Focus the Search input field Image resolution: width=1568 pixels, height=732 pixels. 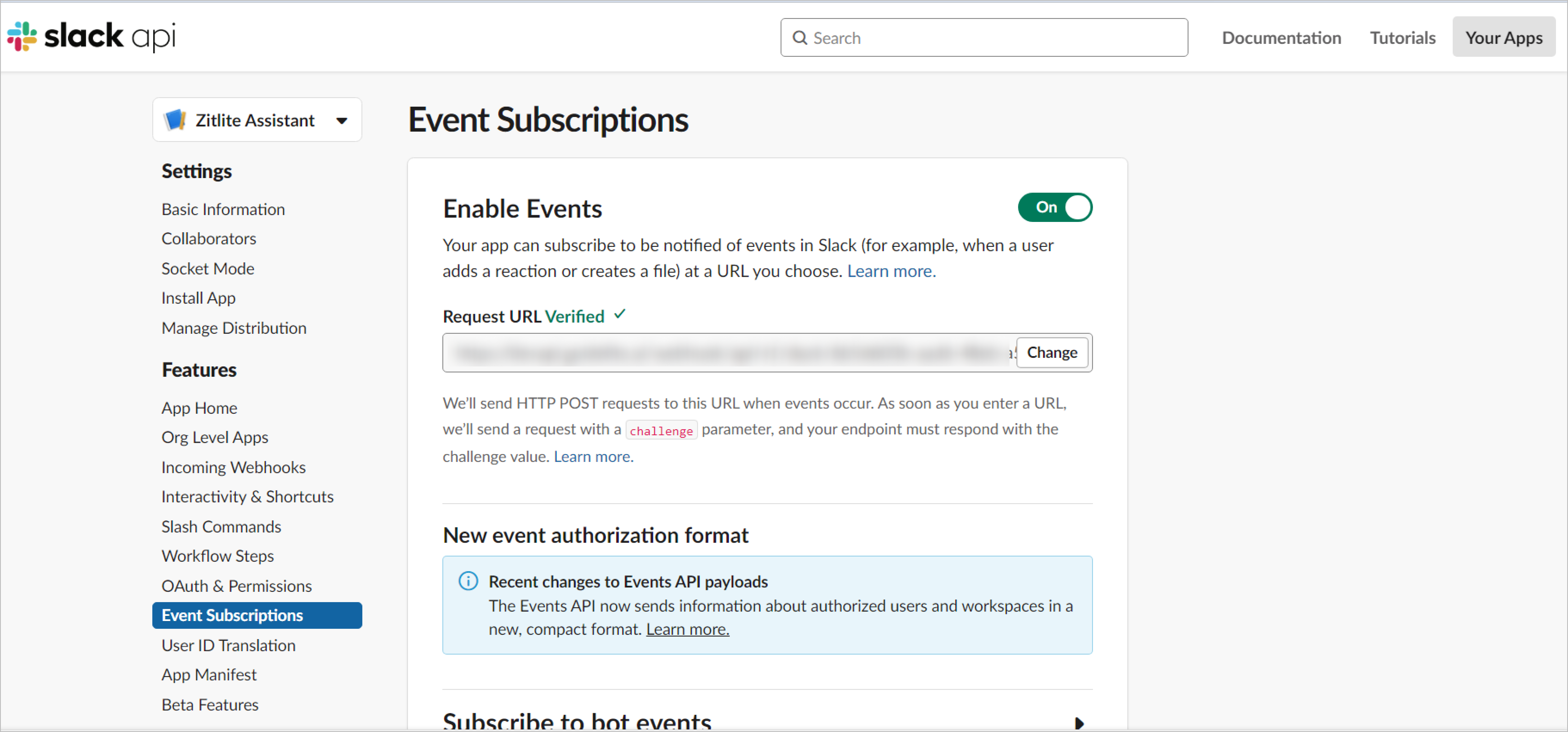point(992,38)
